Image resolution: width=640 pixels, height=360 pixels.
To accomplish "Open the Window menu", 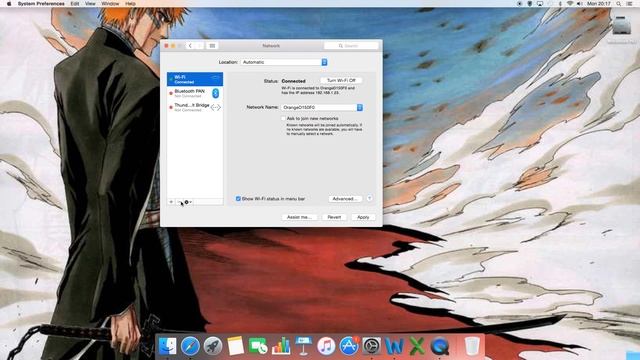I will click(110, 3).
